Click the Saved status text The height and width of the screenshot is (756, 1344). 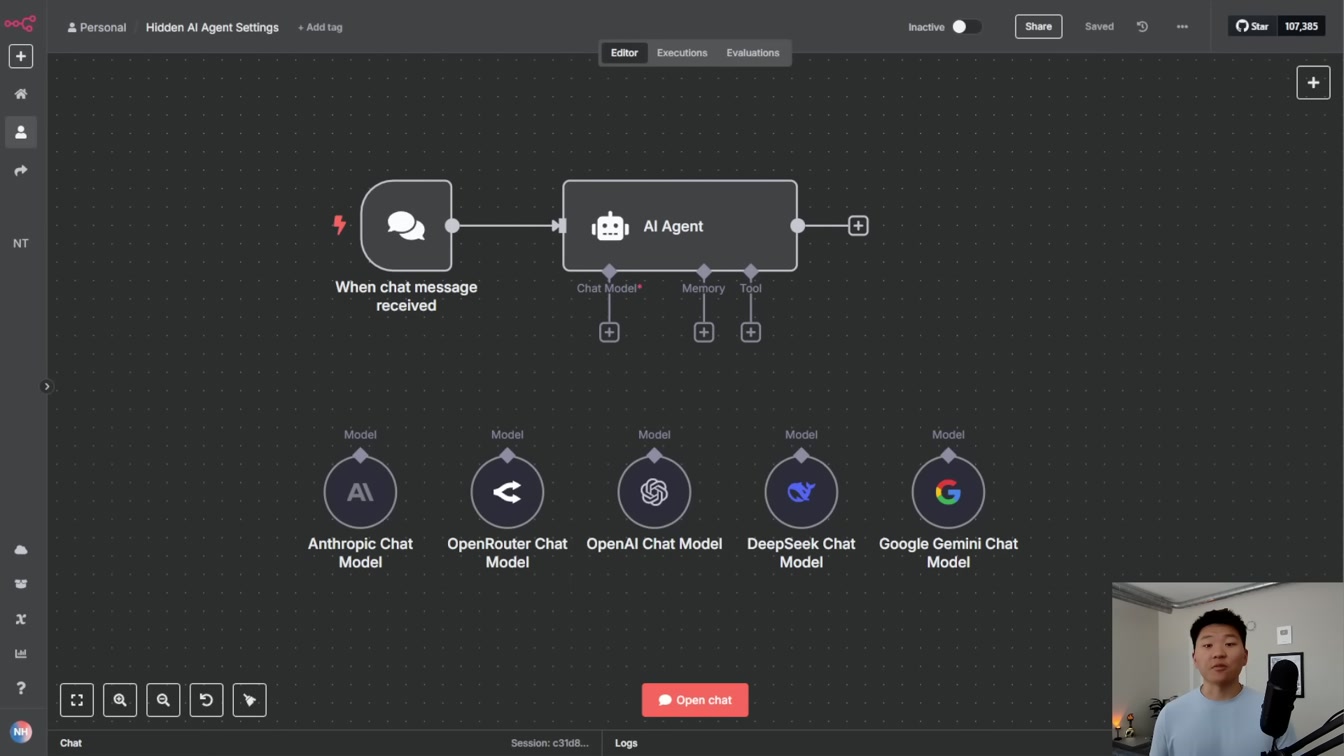tap(1099, 27)
